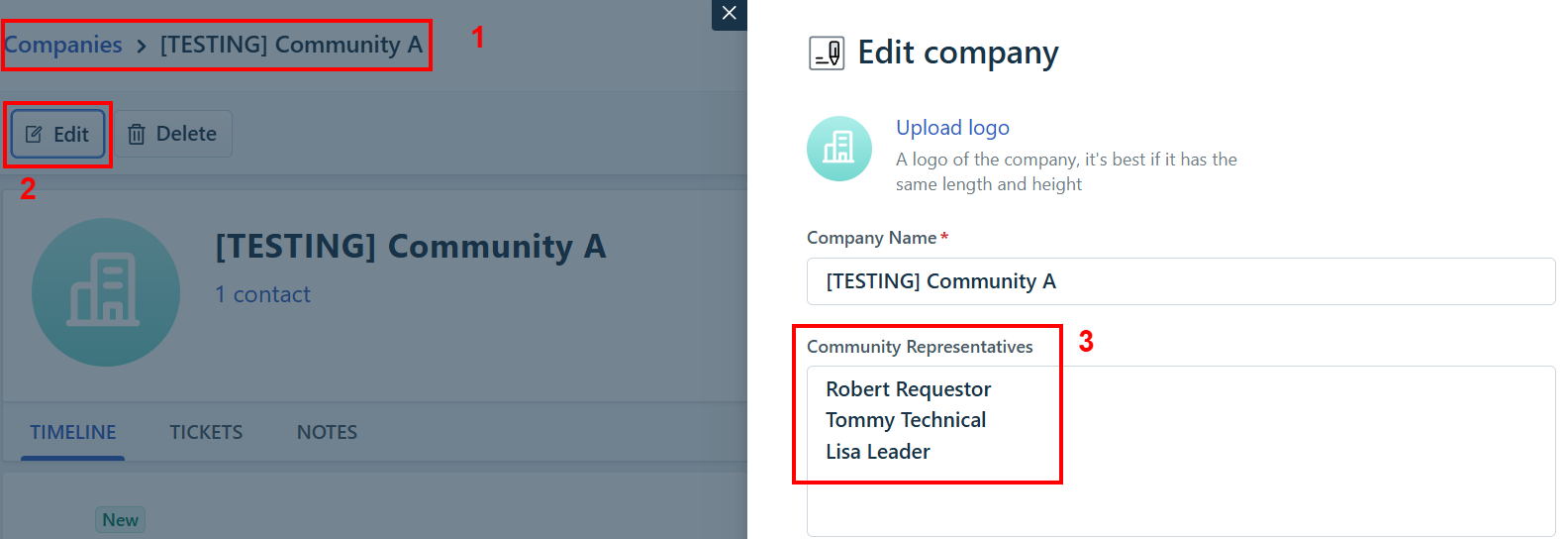This screenshot has width=1568, height=539.
Task: Click the [TESTING] Community A profile heading
Action: click(x=410, y=246)
